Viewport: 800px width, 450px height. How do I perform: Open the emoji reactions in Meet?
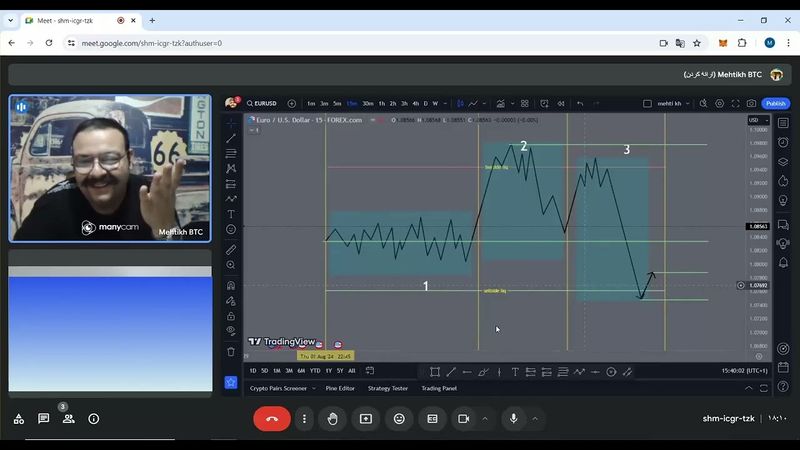(x=399, y=419)
